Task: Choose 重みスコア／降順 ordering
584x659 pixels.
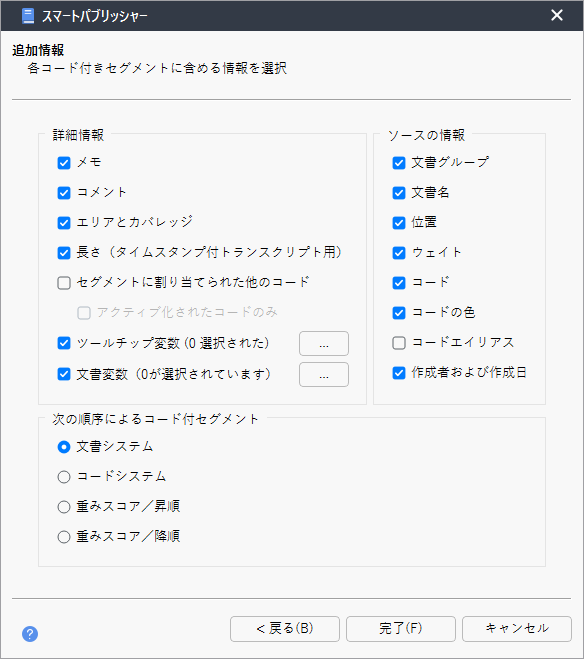Action: (64, 537)
